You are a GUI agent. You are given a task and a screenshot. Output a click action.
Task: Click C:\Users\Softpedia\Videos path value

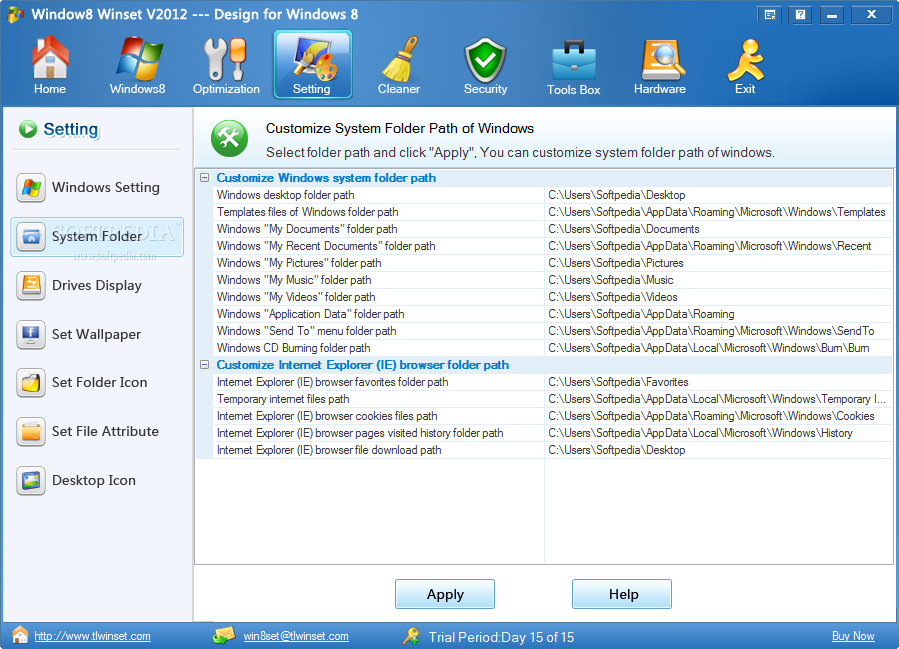click(x=613, y=297)
